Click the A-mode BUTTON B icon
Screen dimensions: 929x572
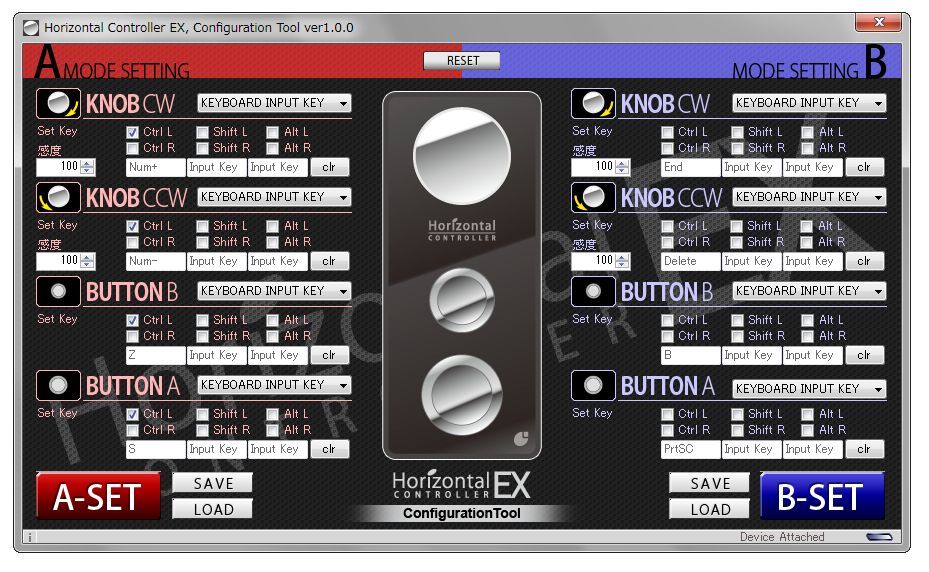tap(58, 292)
